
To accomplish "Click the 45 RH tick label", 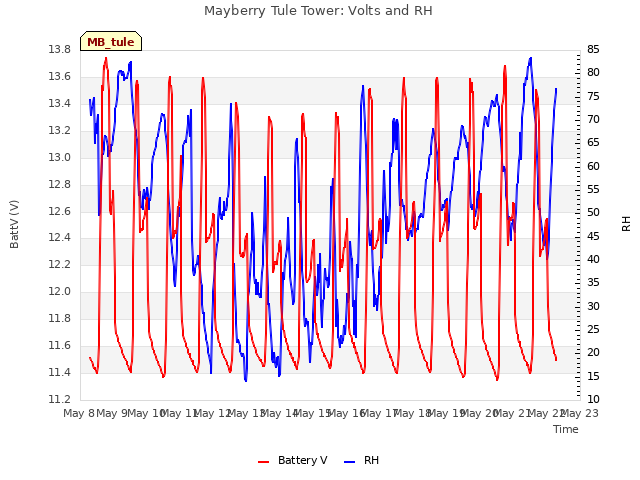I will [x=593, y=236].
